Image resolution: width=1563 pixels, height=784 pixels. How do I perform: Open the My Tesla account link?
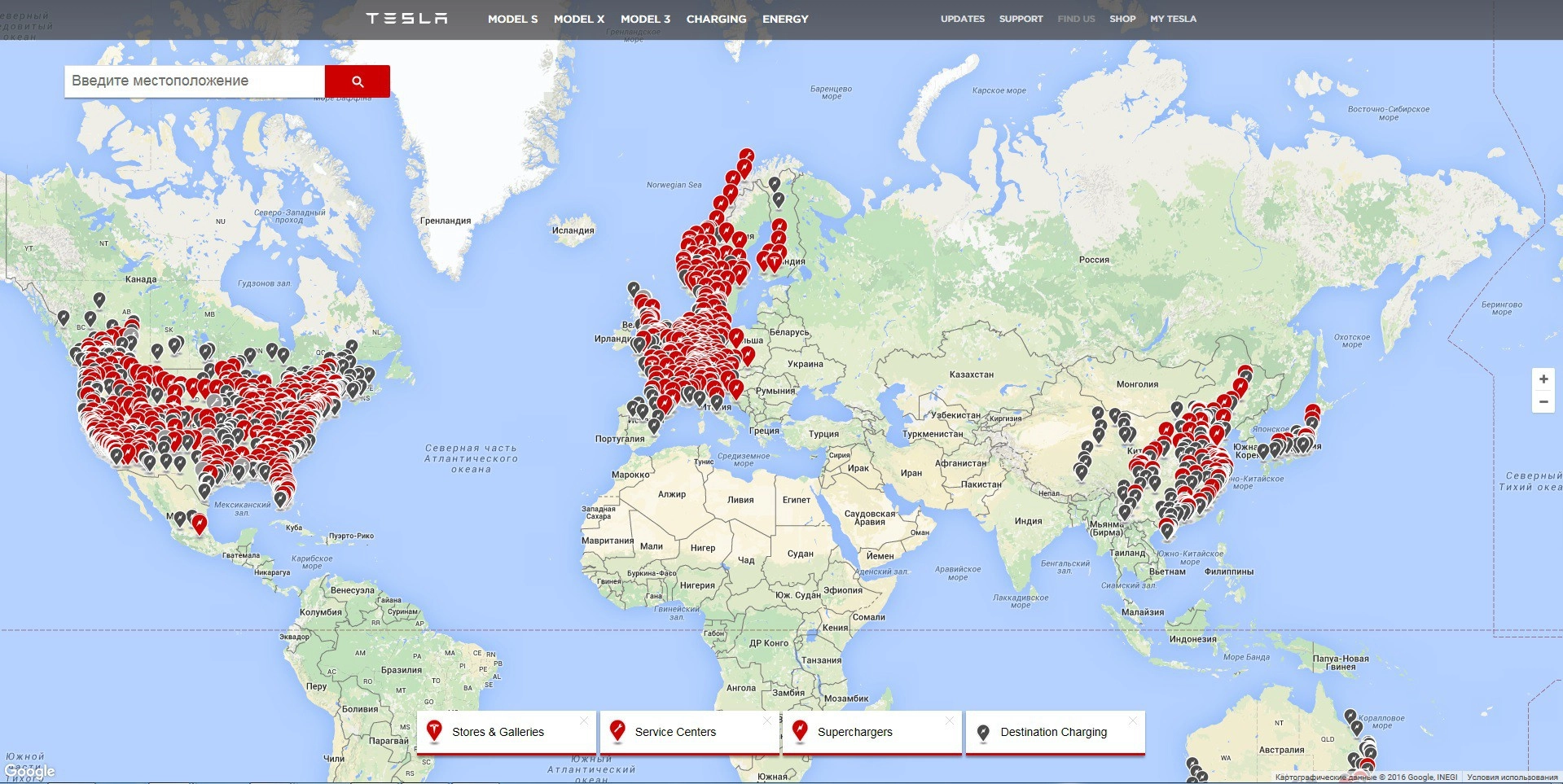[1173, 19]
